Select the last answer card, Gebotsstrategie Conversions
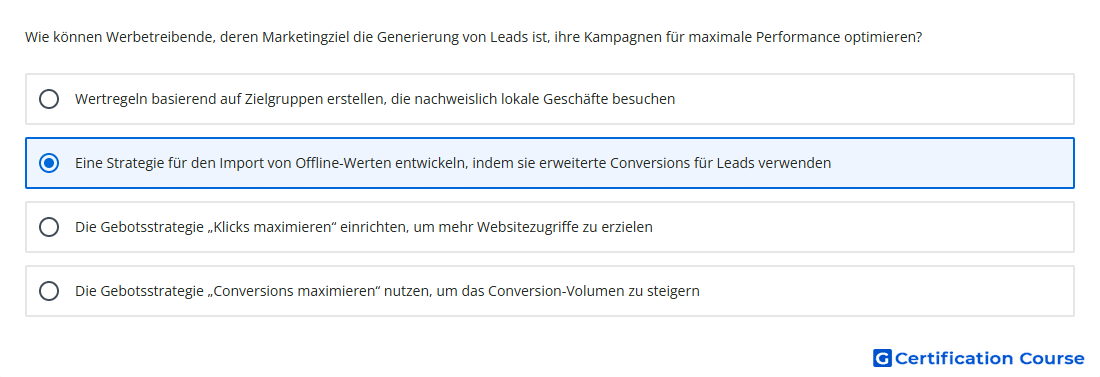 [550, 291]
